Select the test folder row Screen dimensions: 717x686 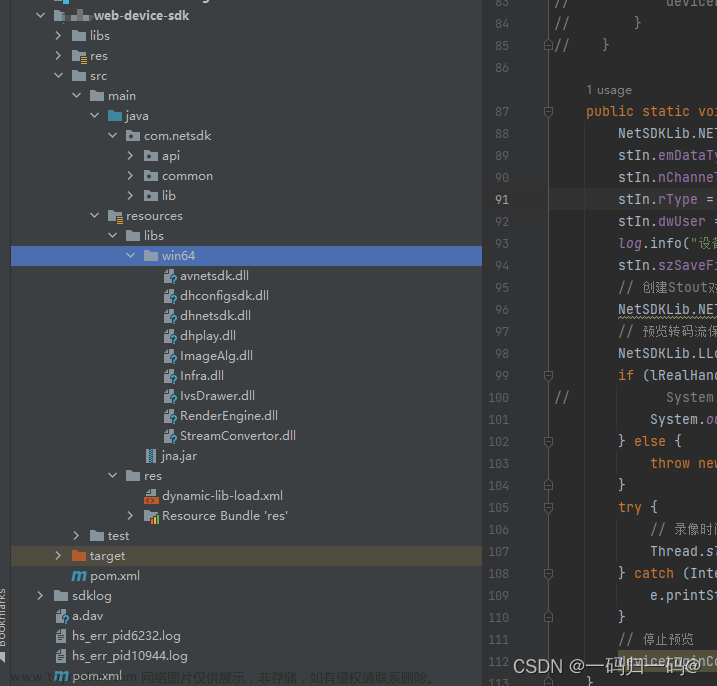(x=246, y=536)
